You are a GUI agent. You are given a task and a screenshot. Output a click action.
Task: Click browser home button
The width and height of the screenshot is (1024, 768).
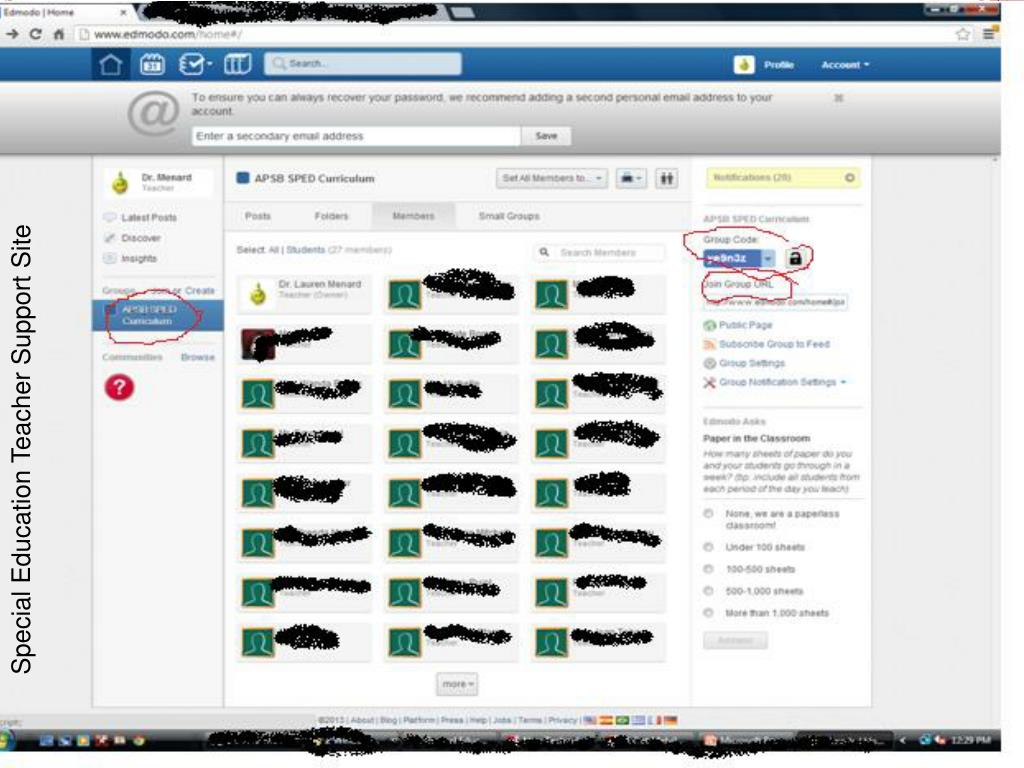59,35
